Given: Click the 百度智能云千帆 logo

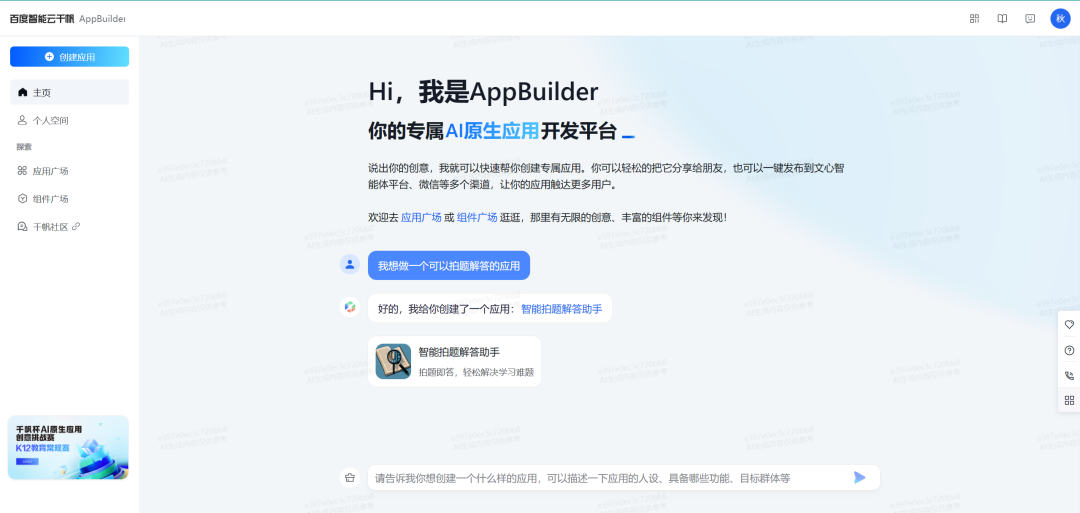Looking at the screenshot, I should click(42, 19).
